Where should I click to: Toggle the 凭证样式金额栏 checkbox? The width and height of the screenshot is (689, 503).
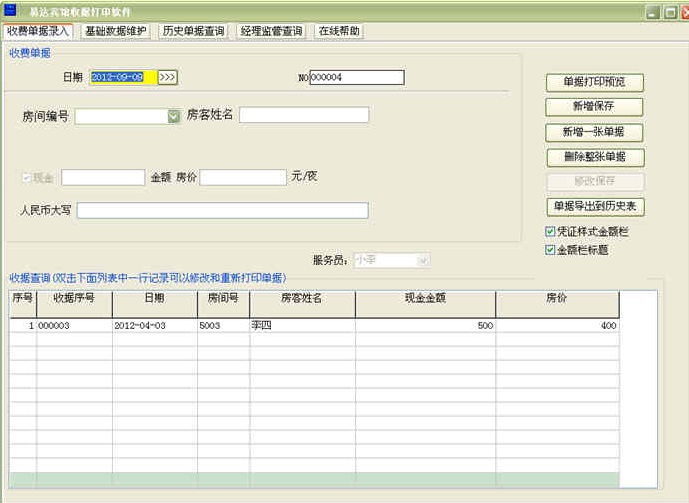tap(551, 232)
